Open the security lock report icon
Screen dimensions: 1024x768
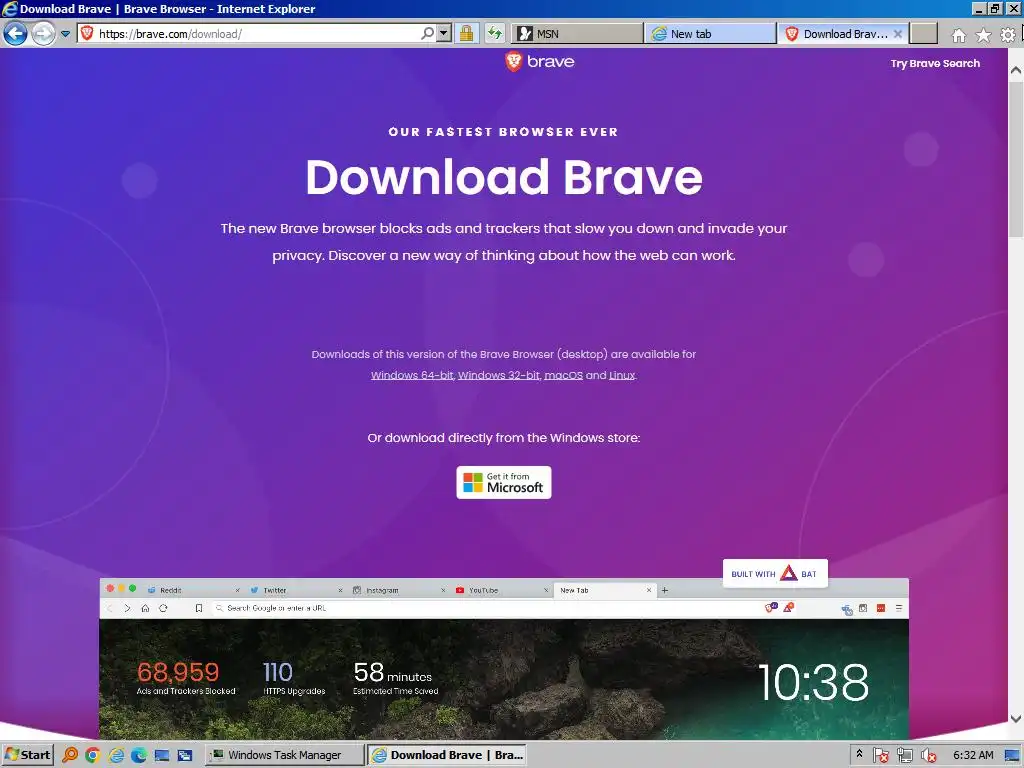(466, 33)
